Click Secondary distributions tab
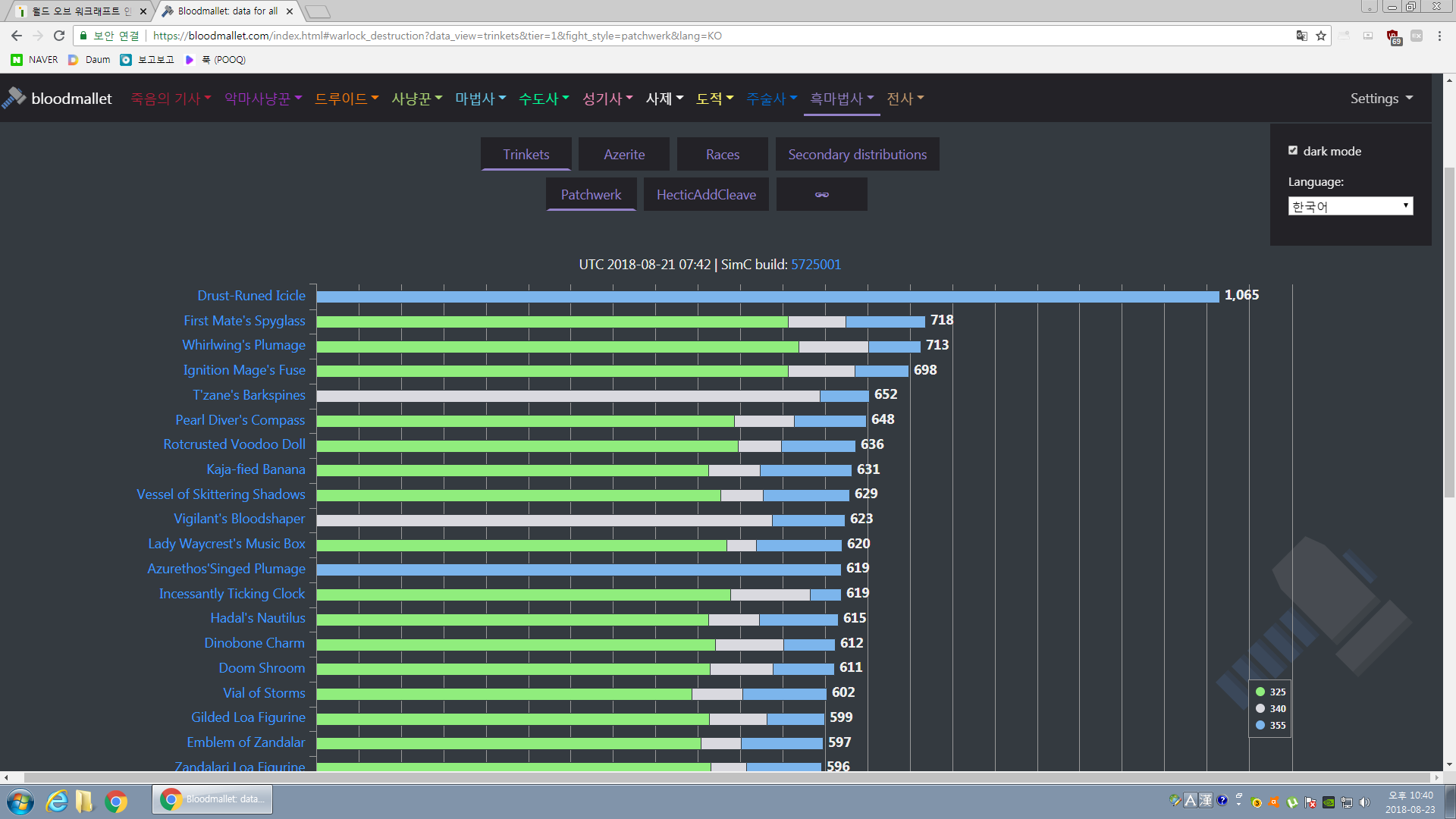Screen dimensions: 1456x819 pyautogui.click(x=857, y=154)
